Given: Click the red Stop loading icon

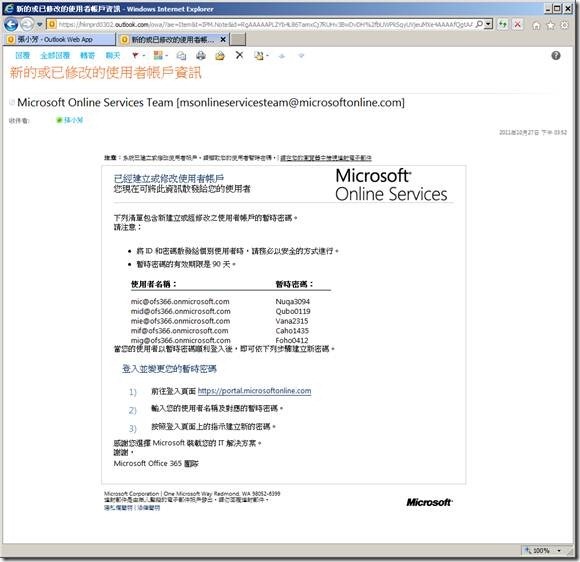Looking at the screenshot, I should (517, 25).
